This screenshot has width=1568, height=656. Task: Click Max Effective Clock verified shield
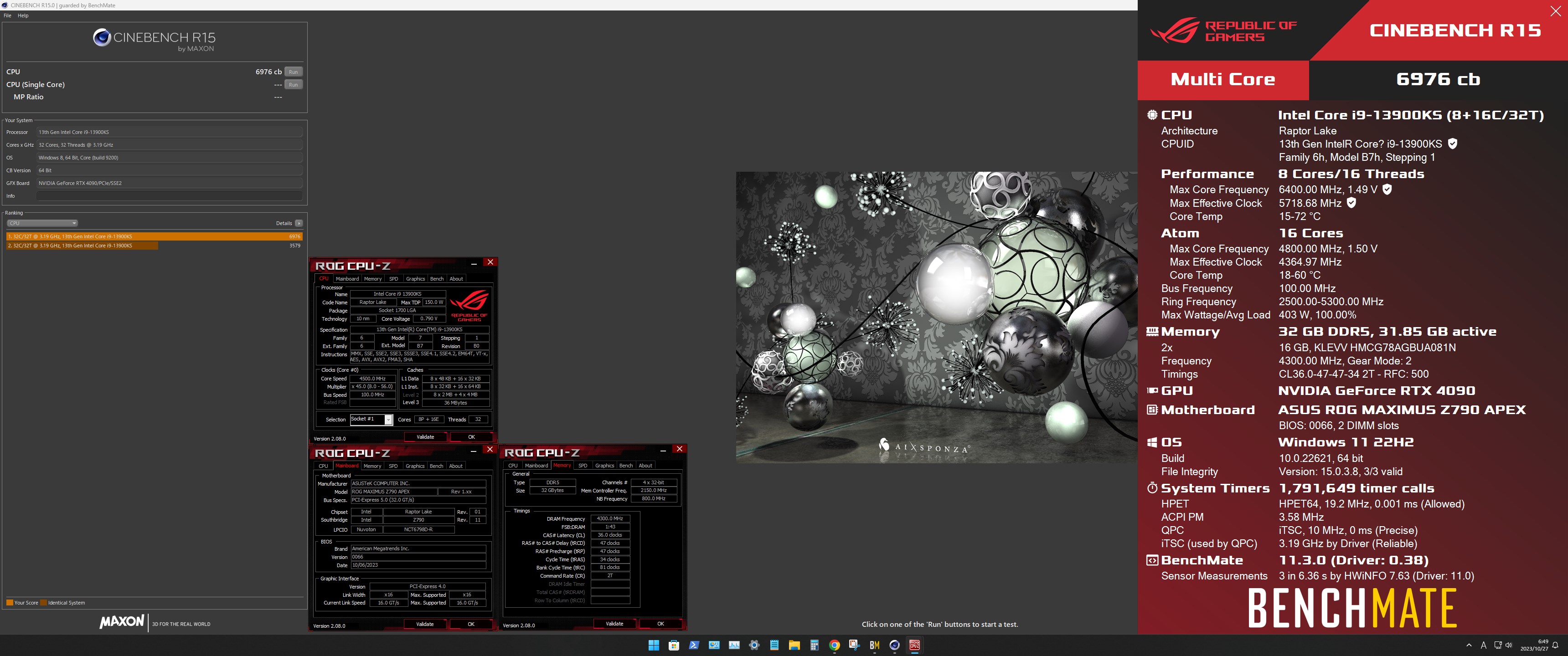pyautogui.click(x=1351, y=203)
